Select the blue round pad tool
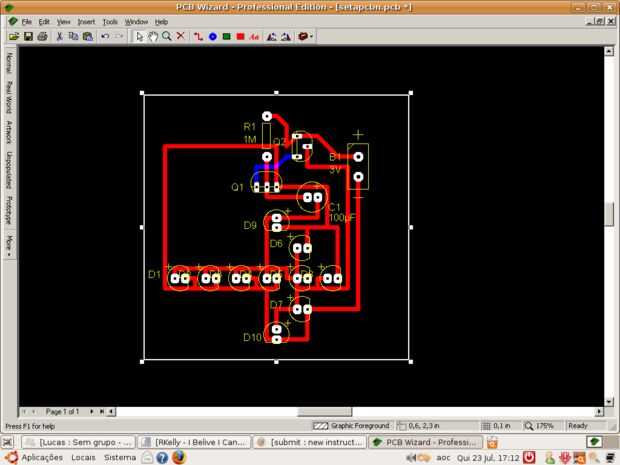Screen dimensions: 620x465 tap(213, 37)
